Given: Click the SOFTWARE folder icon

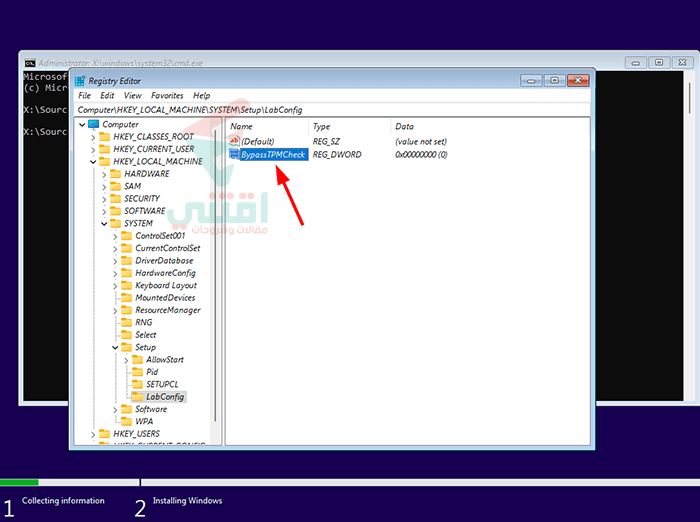Looking at the screenshot, I should [116, 211].
